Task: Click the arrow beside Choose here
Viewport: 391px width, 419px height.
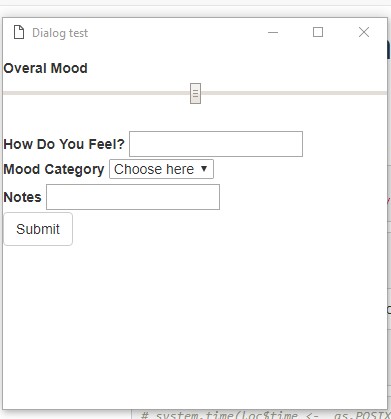Action: pyautogui.click(x=204, y=169)
